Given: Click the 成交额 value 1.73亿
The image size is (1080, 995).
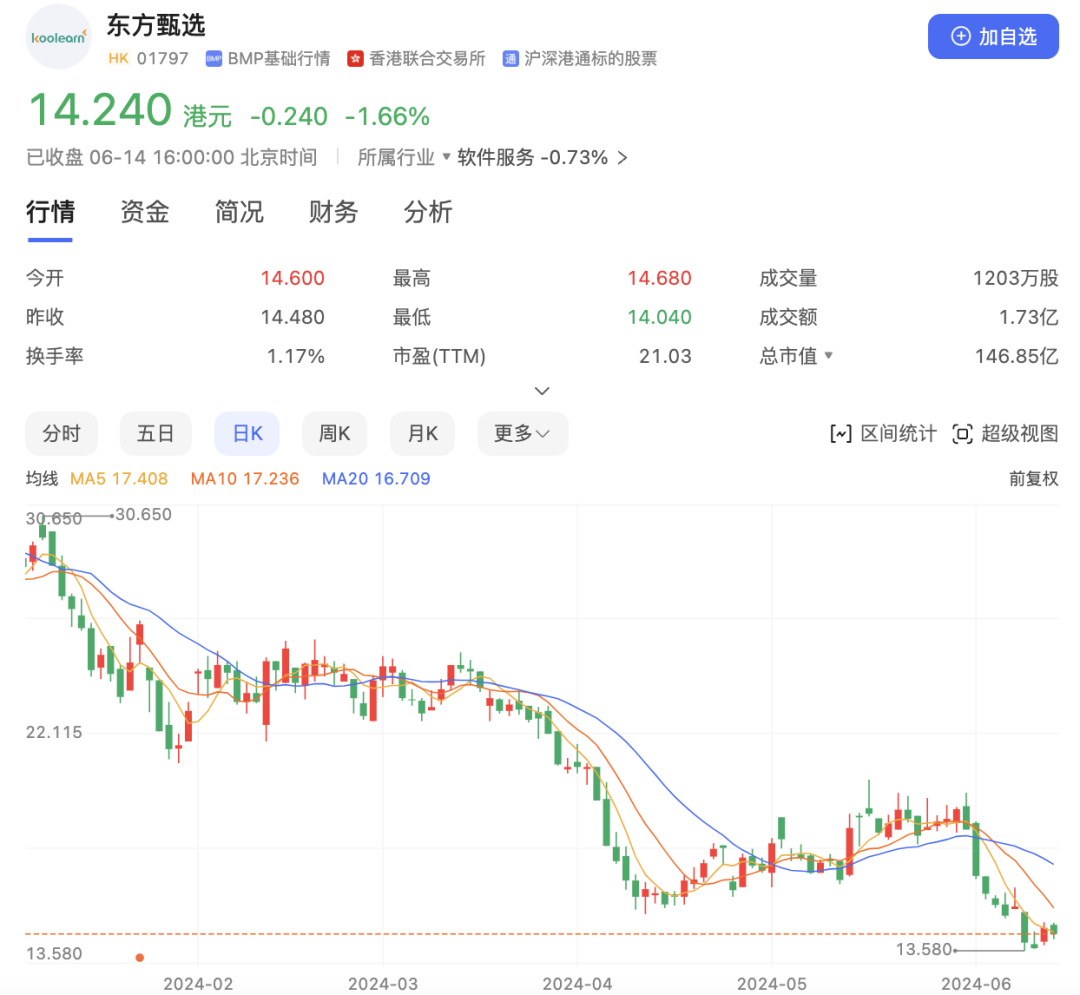Looking at the screenshot, I should [x=1028, y=317].
